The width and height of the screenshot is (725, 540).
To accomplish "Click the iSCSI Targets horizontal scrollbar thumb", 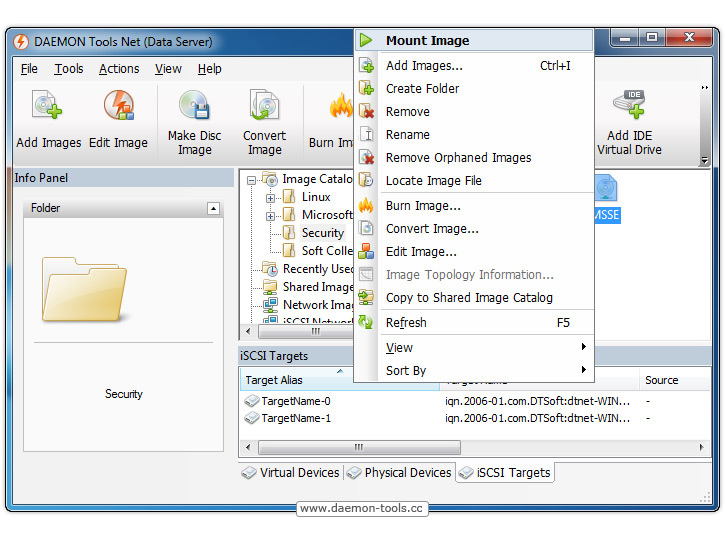I will tap(359, 447).
